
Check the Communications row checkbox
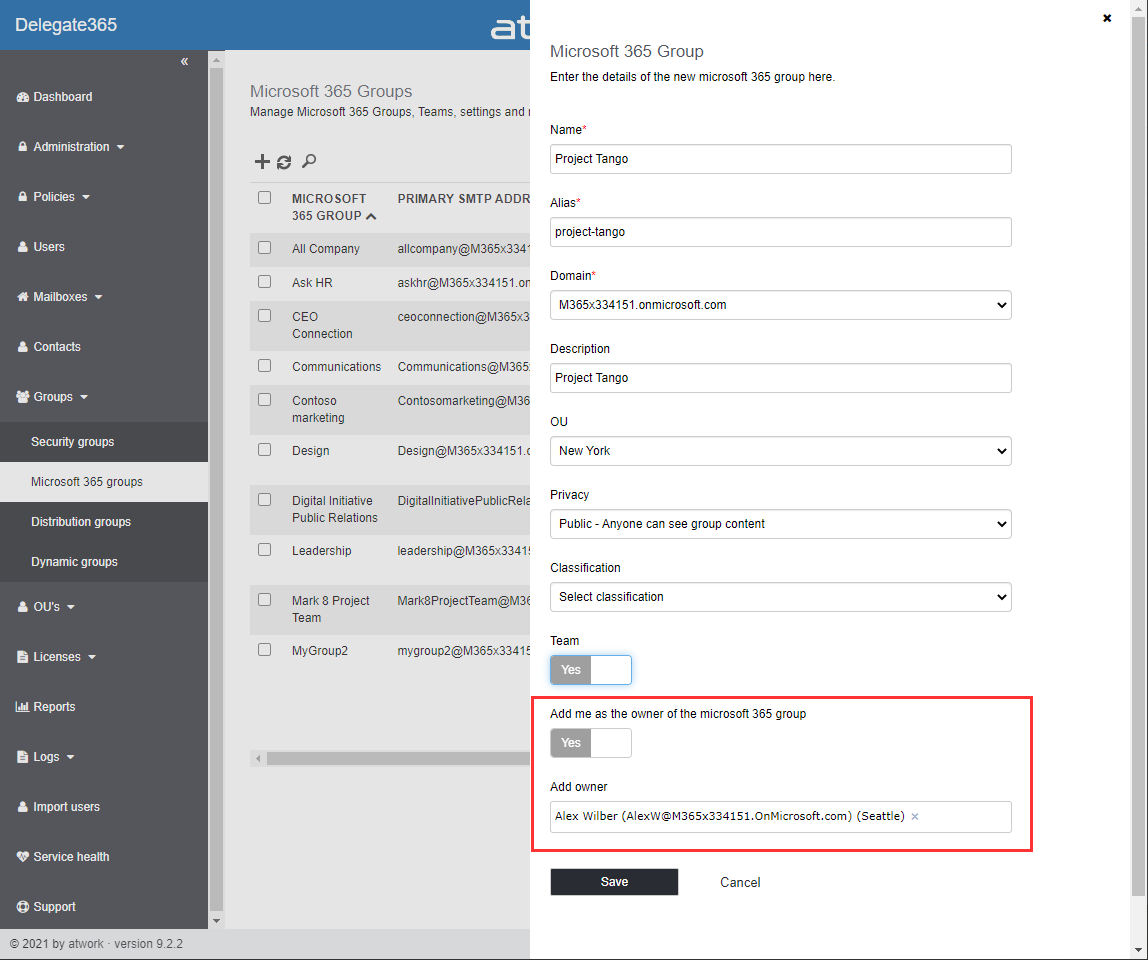(264, 365)
